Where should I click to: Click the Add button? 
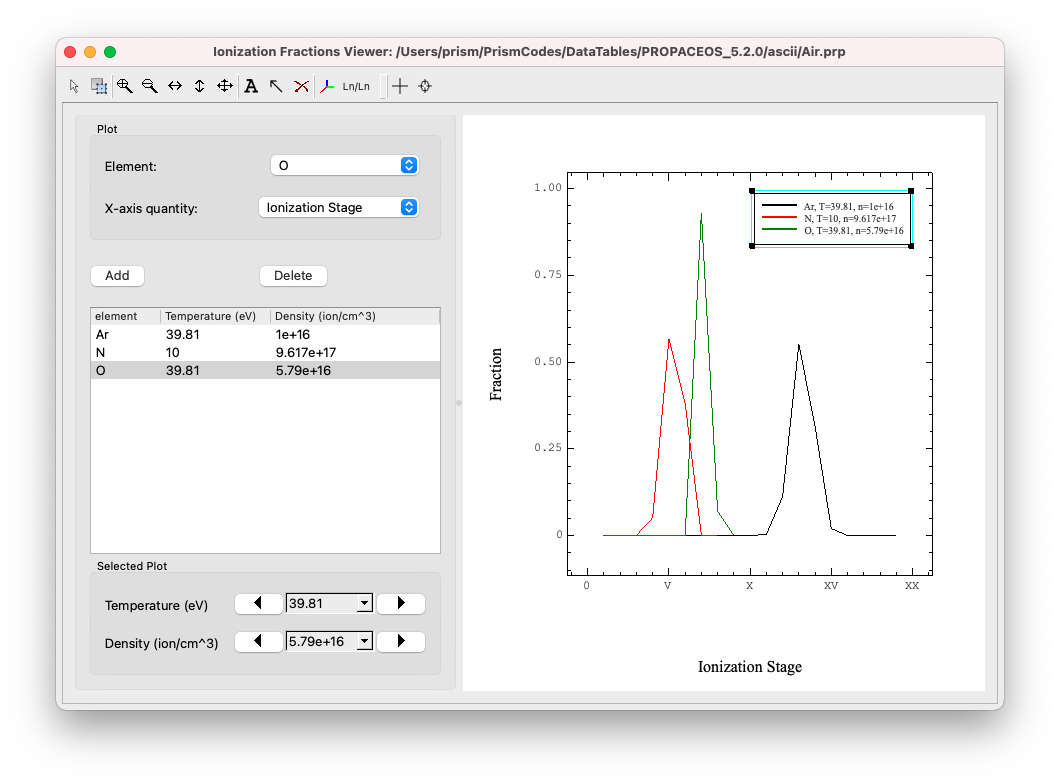pyautogui.click(x=117, y=275)
